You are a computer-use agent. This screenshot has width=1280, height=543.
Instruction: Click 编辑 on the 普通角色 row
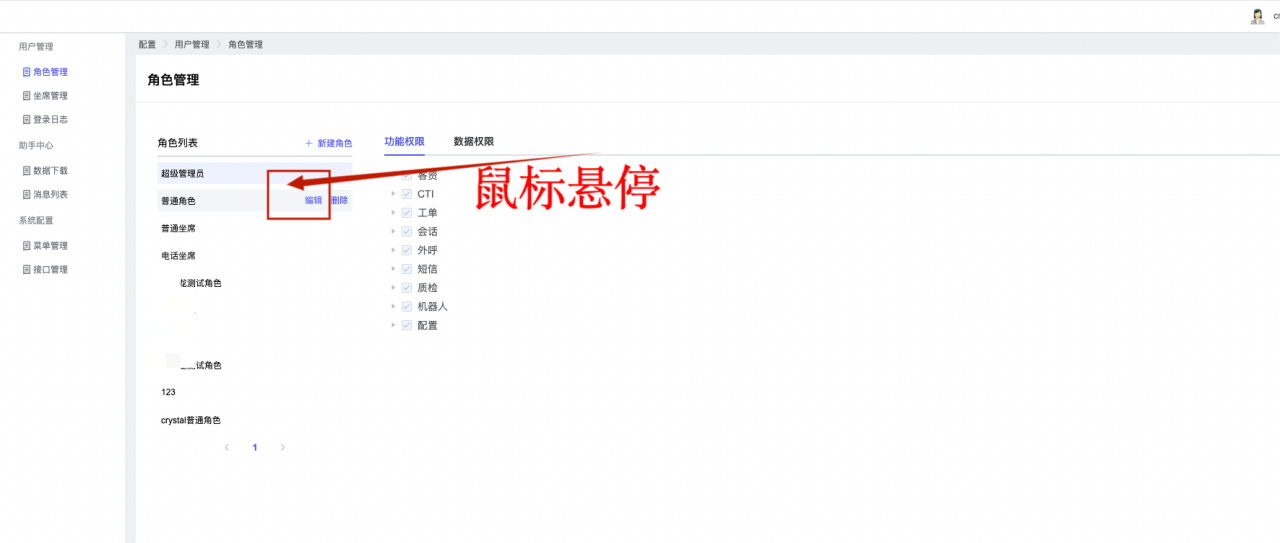tap(314, 201)
